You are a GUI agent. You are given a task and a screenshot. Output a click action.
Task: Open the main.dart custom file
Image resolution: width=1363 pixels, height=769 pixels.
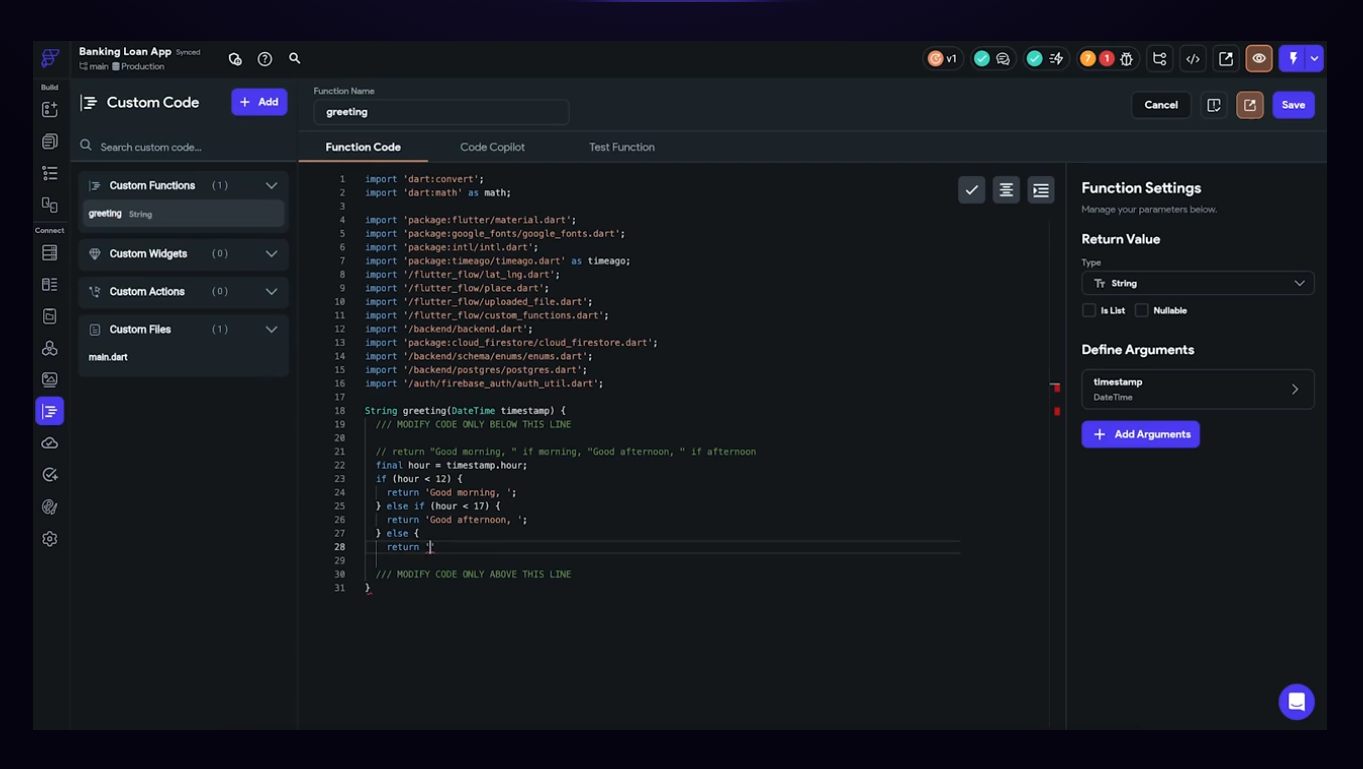(108, 357)
